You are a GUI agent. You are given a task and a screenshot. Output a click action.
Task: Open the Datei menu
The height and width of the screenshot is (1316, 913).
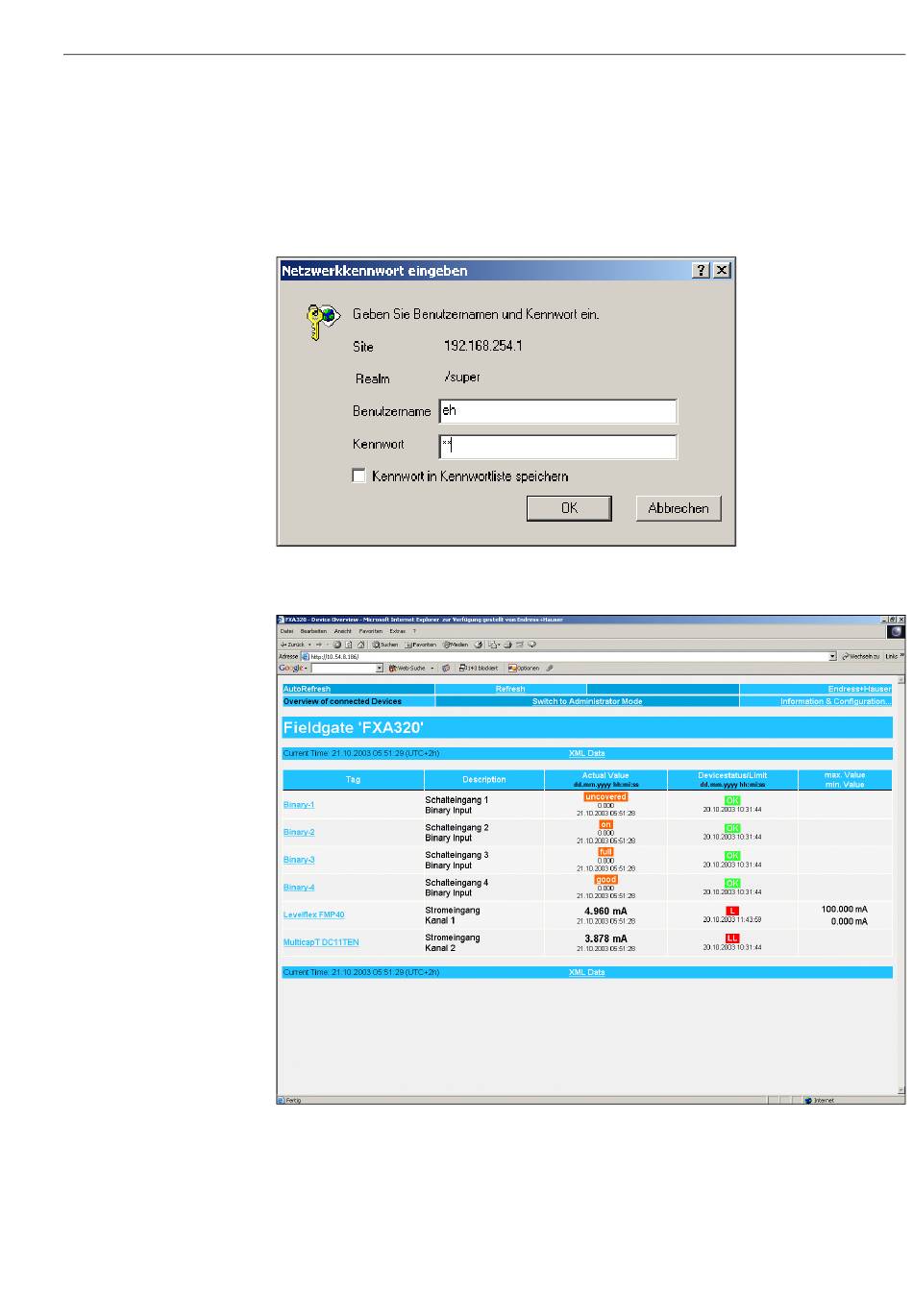pyautogui.click(x=286, y=631)
